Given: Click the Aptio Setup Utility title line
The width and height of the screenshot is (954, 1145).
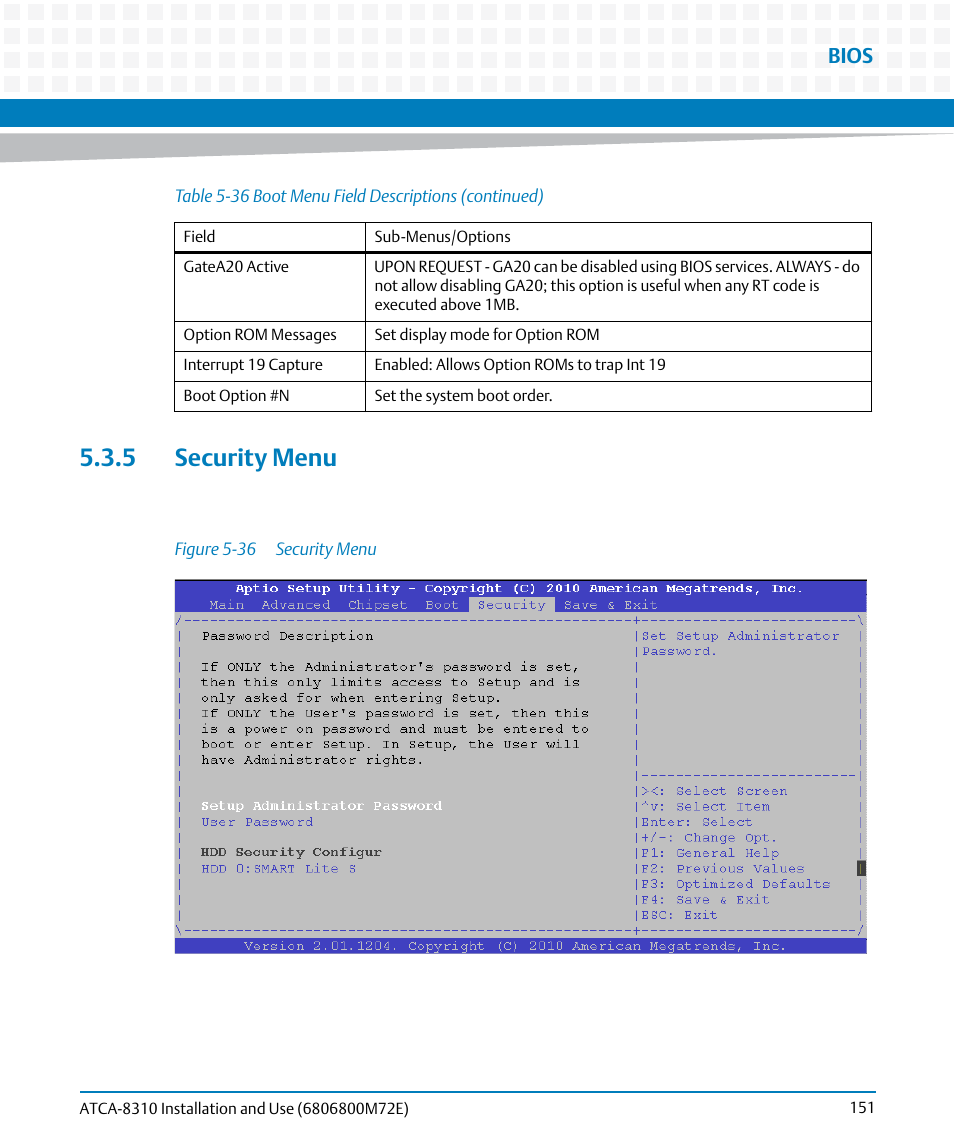Looking at the screenshot, I should coord(519,589).
